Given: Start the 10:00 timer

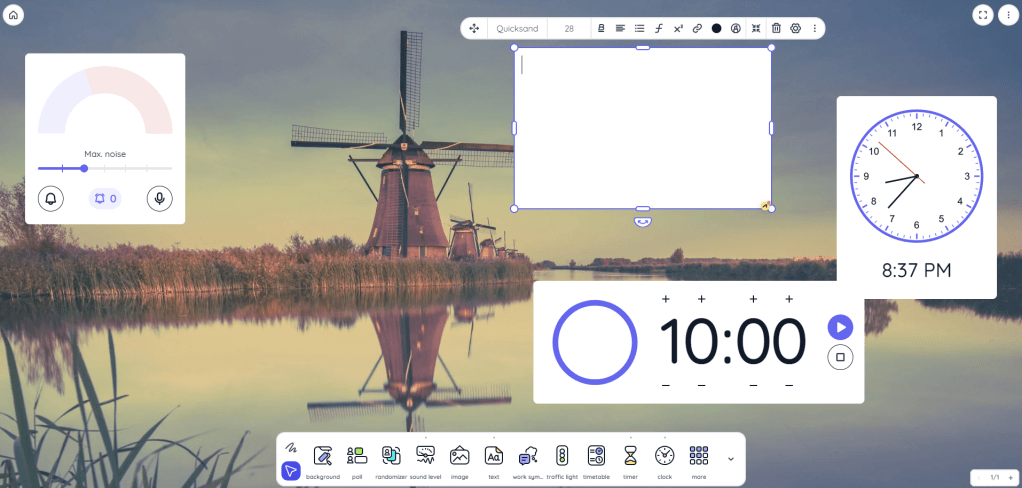Looking at the screenshot, I should coord(840,327).
